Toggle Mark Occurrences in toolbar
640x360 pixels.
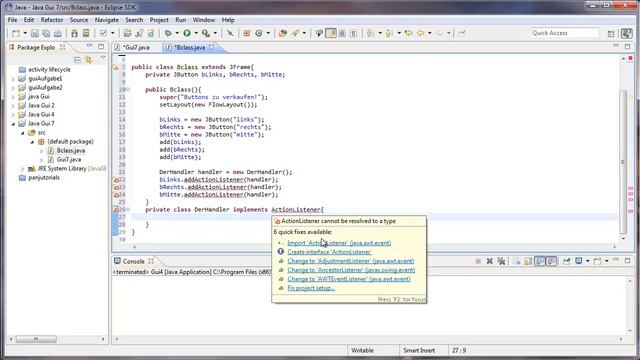[x=331, y=33]
